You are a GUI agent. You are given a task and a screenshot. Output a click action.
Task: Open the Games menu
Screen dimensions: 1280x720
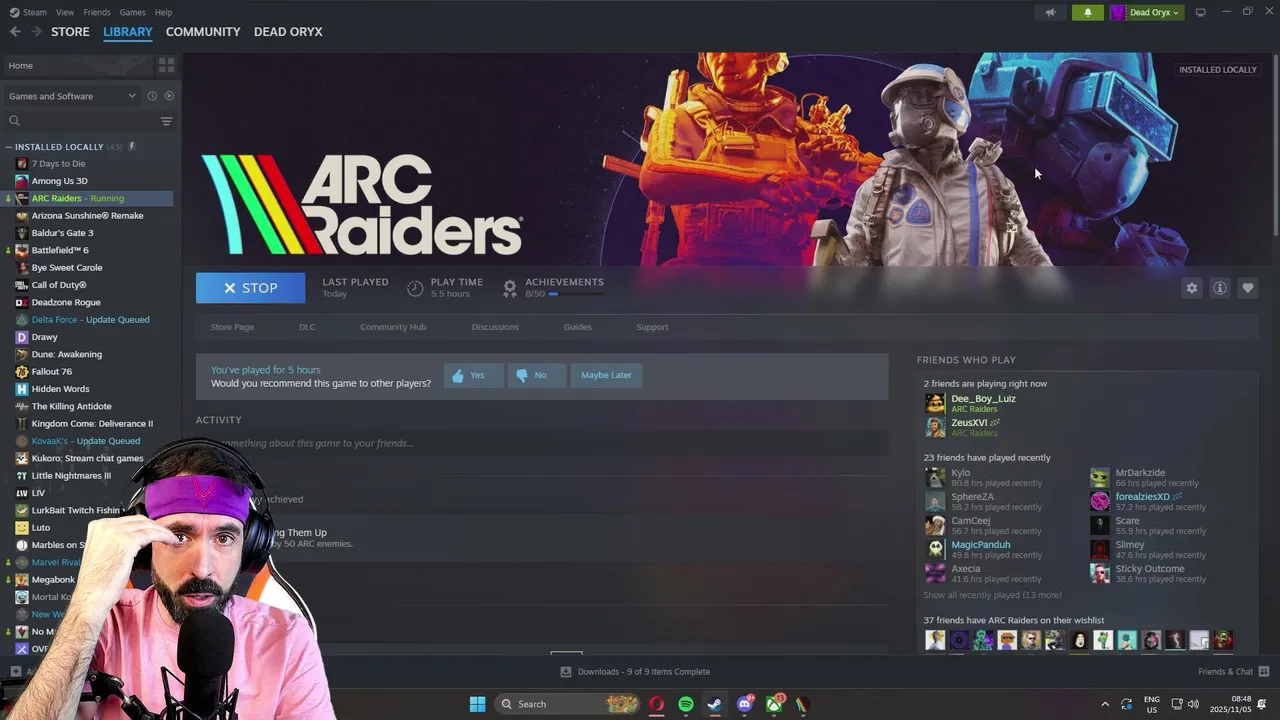click(132, 12)
